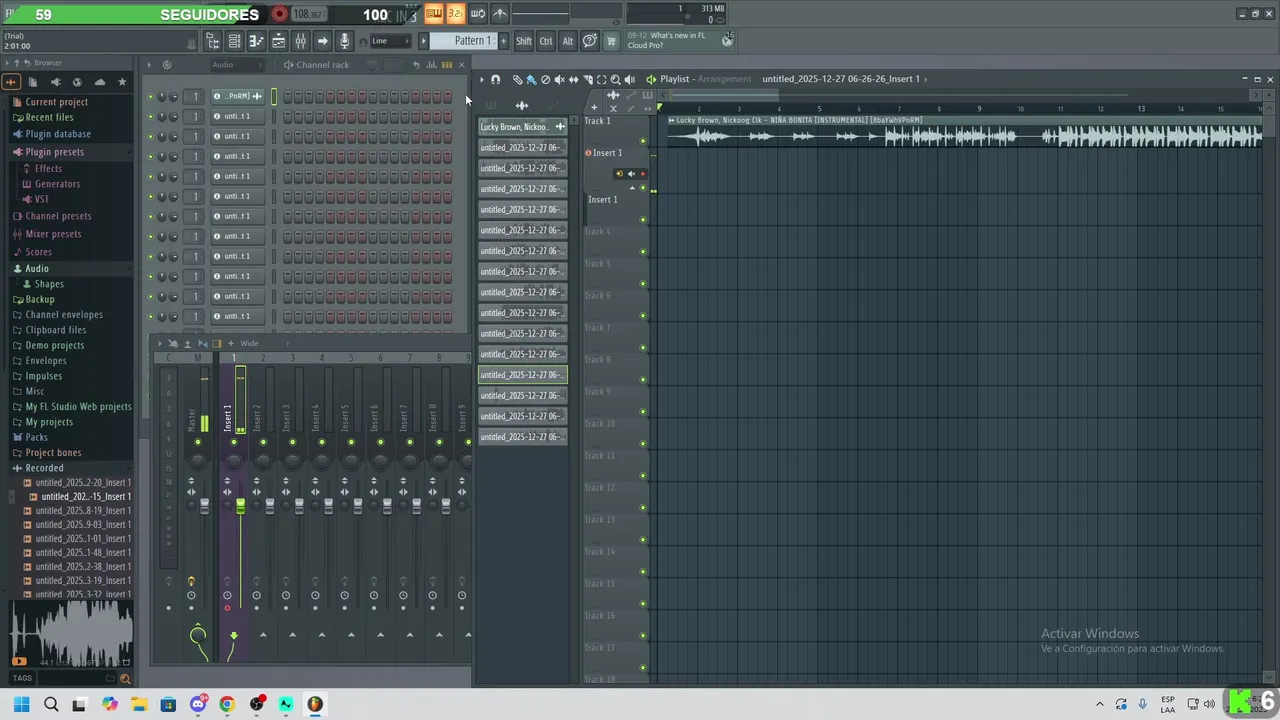Expand the Effects subfolder

click(x=48, y=169)
